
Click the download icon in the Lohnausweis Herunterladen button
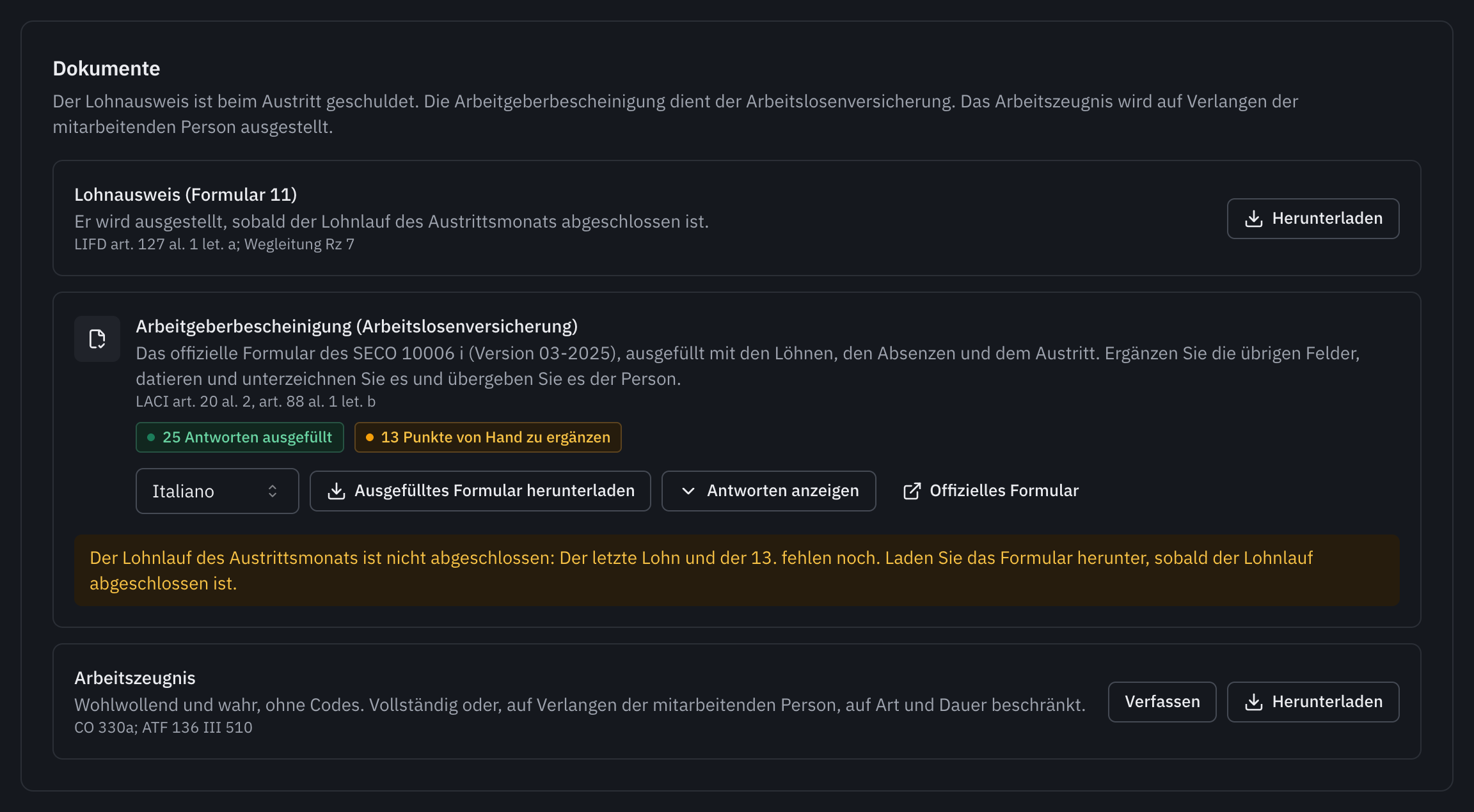point(1253,219)
